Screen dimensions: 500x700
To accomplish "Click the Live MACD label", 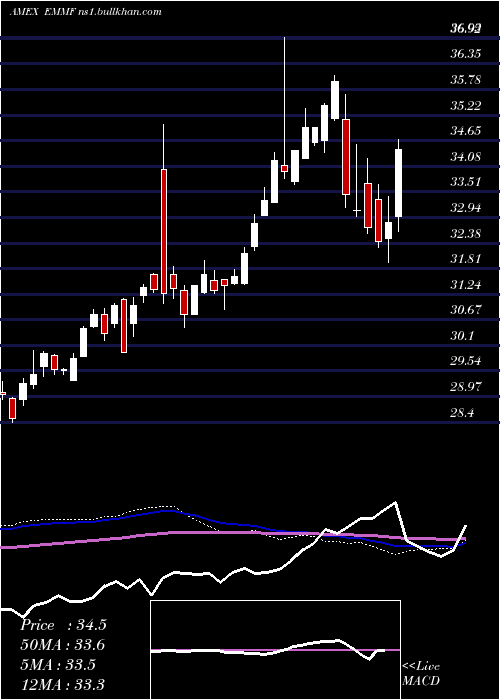I will [421, 674].
